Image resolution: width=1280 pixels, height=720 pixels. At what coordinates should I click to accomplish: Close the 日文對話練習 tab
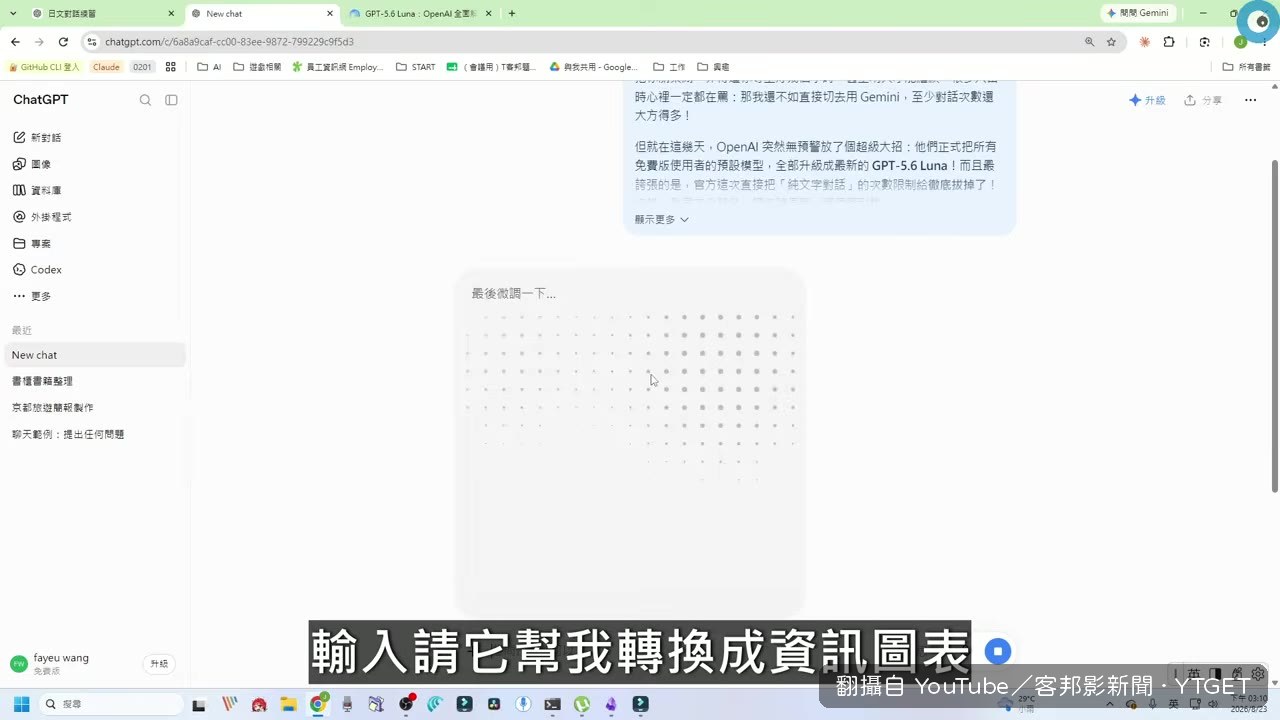point(171,14)
